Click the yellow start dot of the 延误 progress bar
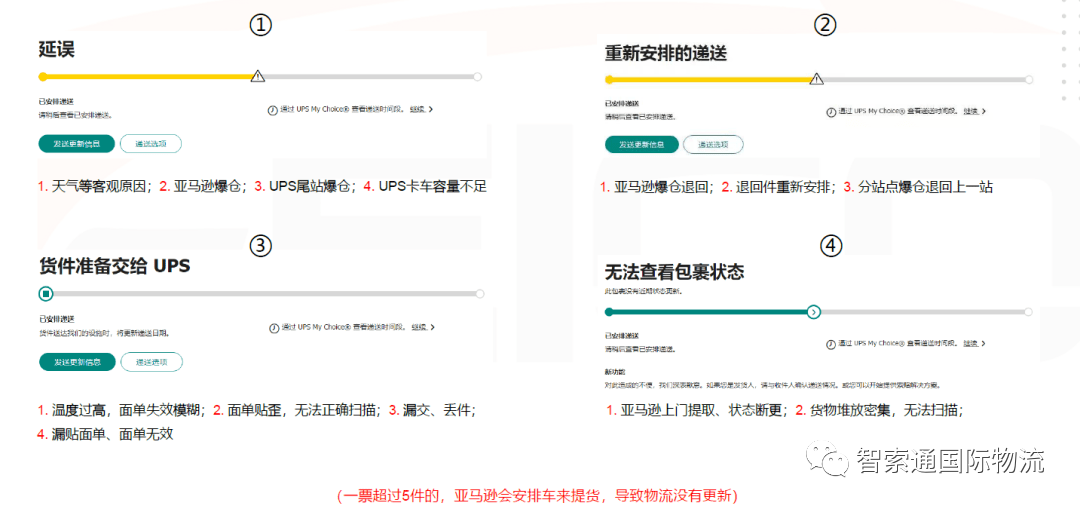Viewport: 1080px width, 509px height. (x=43, y=76)
